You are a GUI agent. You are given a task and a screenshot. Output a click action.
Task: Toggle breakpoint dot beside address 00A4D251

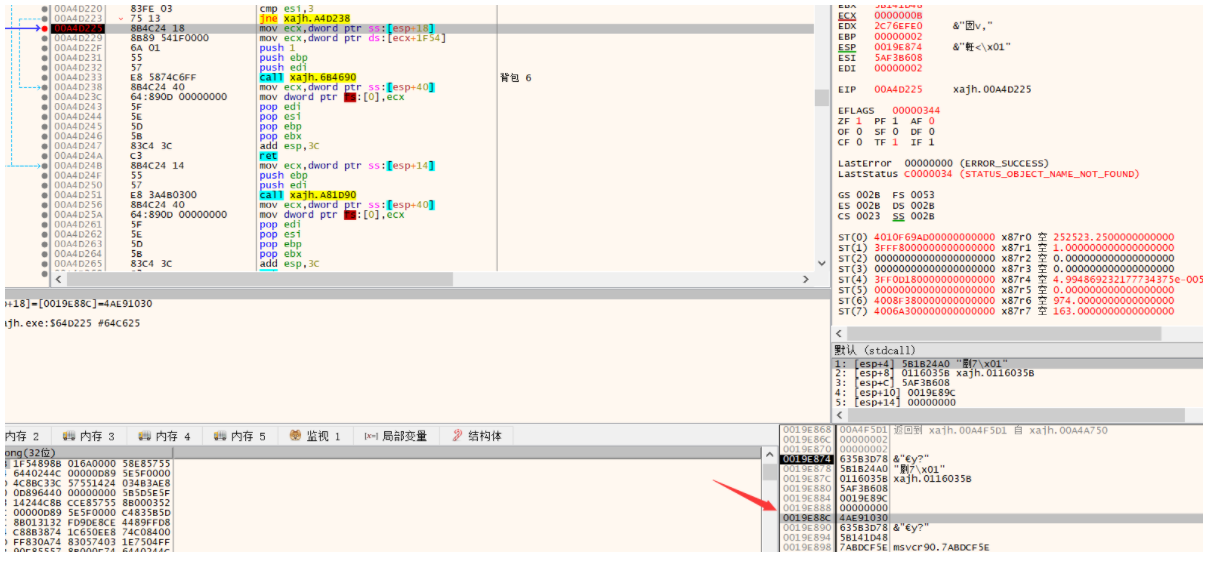(45, 194)
